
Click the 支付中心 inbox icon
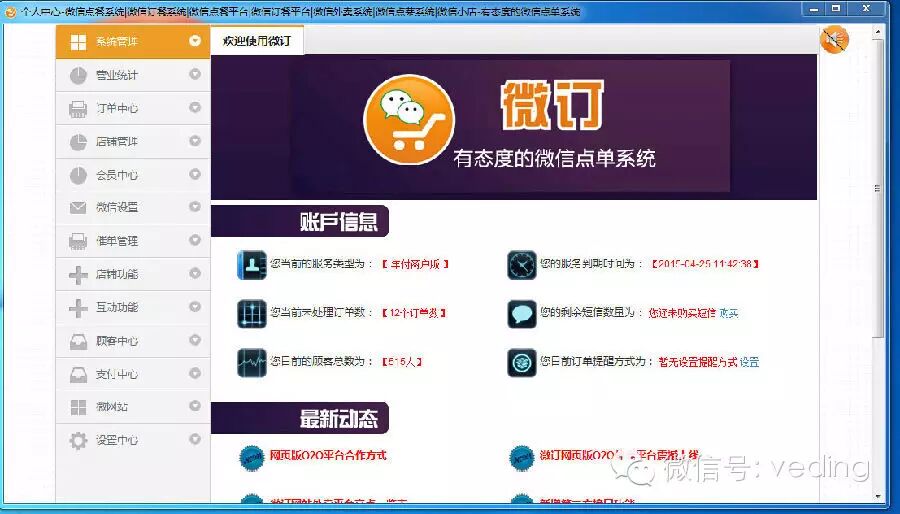coord(78,374)
